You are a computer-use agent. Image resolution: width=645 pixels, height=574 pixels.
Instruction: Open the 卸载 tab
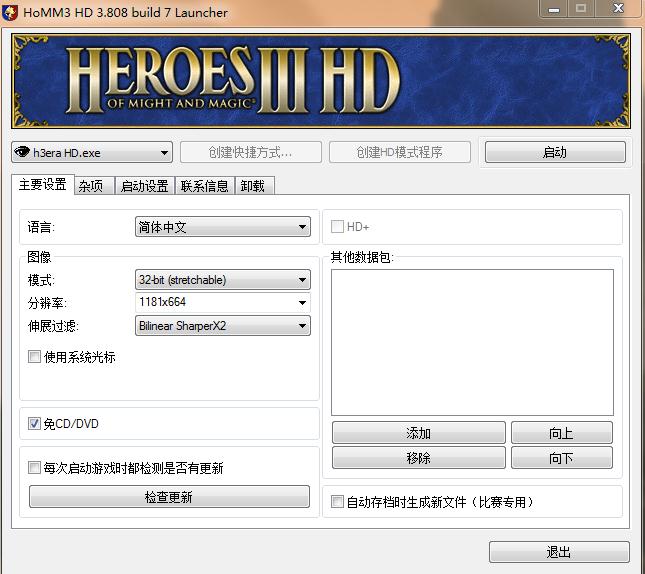(253, 186)
